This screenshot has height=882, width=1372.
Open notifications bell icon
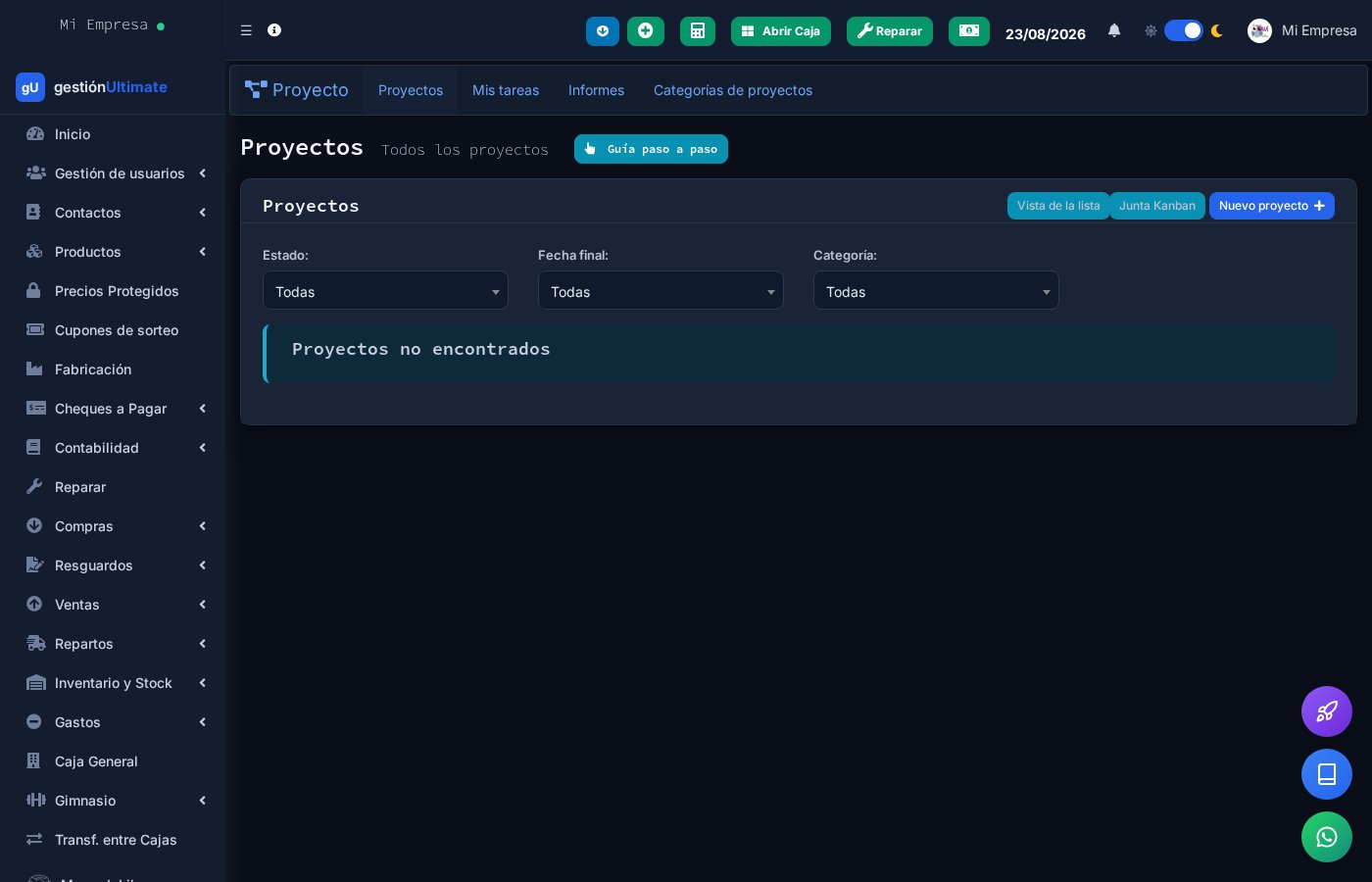pos(1114,30)
